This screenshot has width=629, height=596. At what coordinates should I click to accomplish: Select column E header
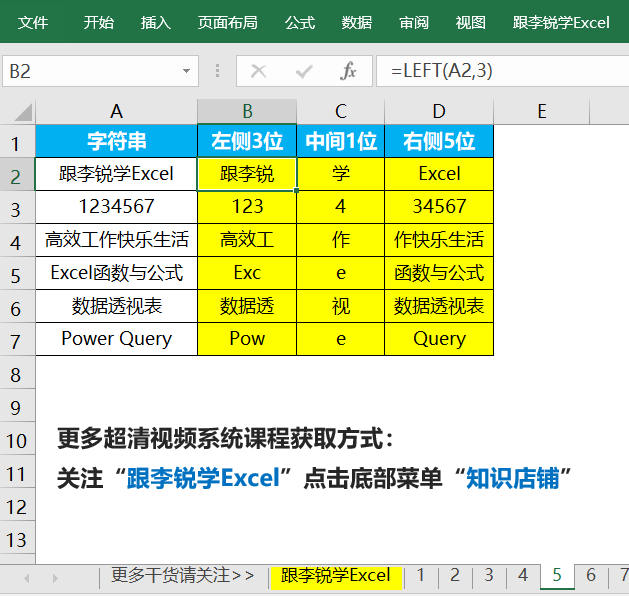[x=542, y=111]
